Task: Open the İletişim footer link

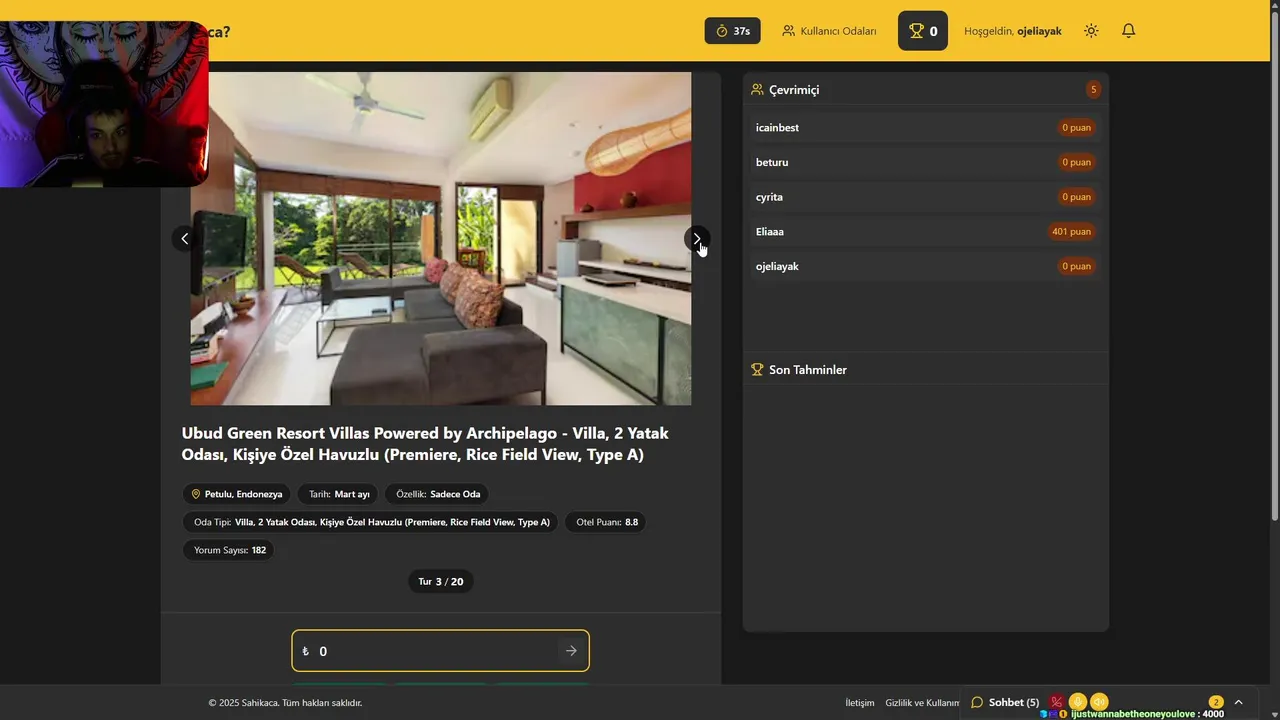Action: point(860,703)
